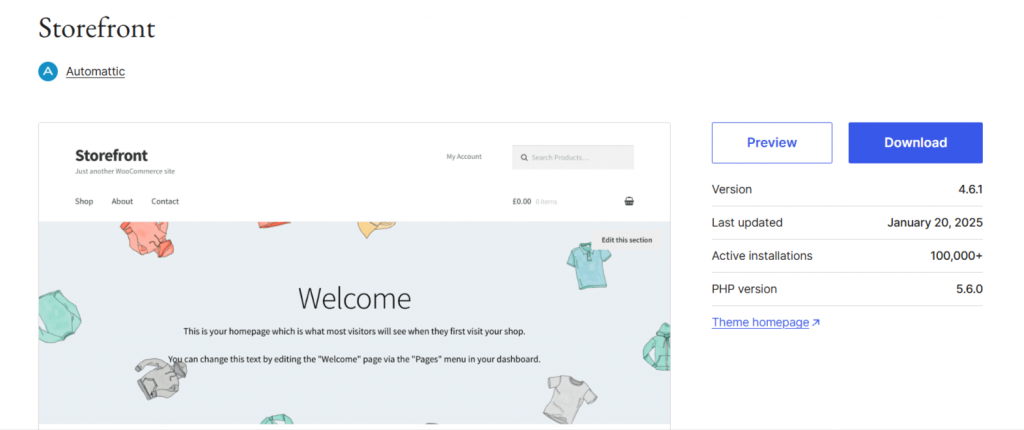Click the Welcome heading in preview
The height and width of the screenshot is (430, 1024).
355,299
